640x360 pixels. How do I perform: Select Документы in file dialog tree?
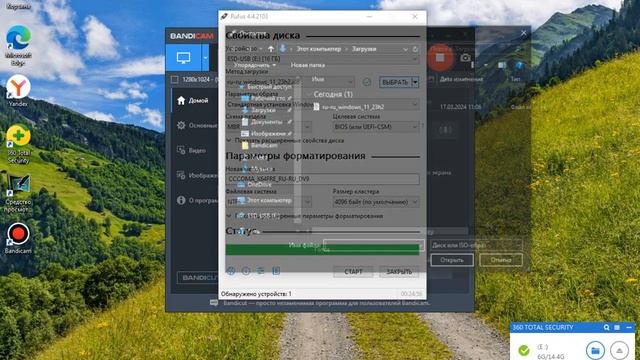[266, 122]
